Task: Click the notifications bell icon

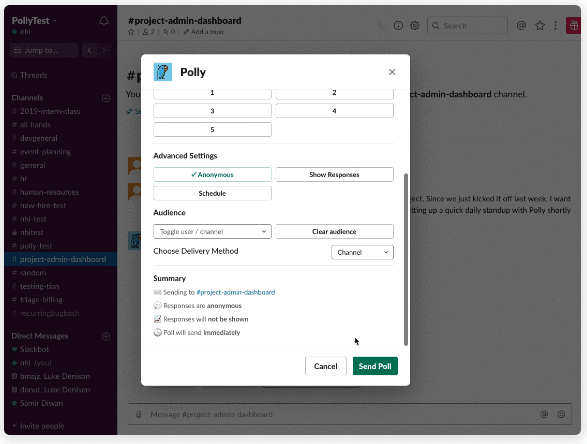Action: tap(104, 21)
